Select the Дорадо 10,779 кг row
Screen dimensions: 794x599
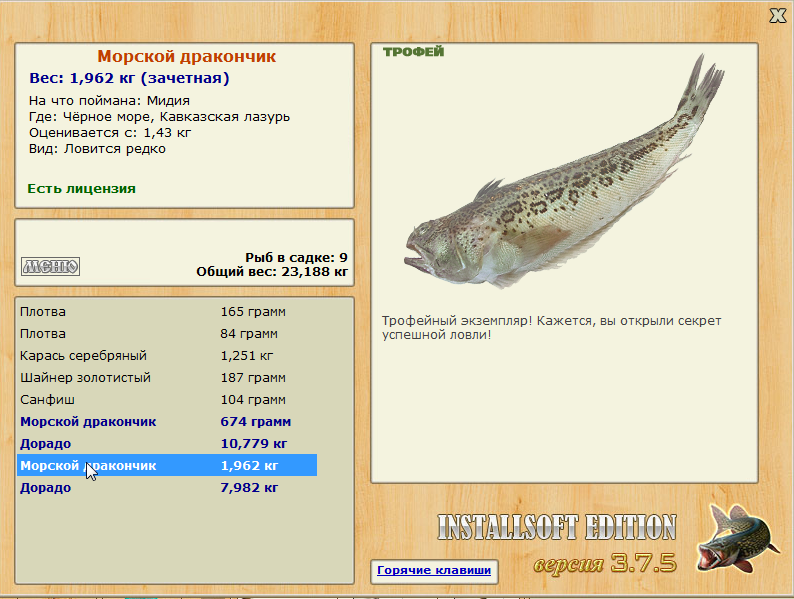(167, 444)
